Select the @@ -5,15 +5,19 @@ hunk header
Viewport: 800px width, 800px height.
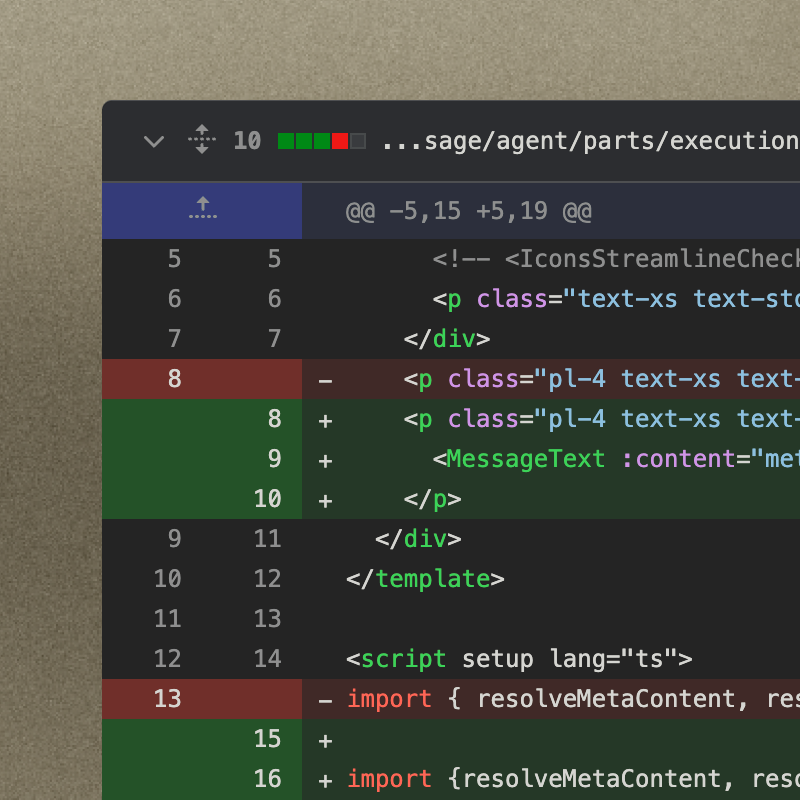(x=468, y=212)
